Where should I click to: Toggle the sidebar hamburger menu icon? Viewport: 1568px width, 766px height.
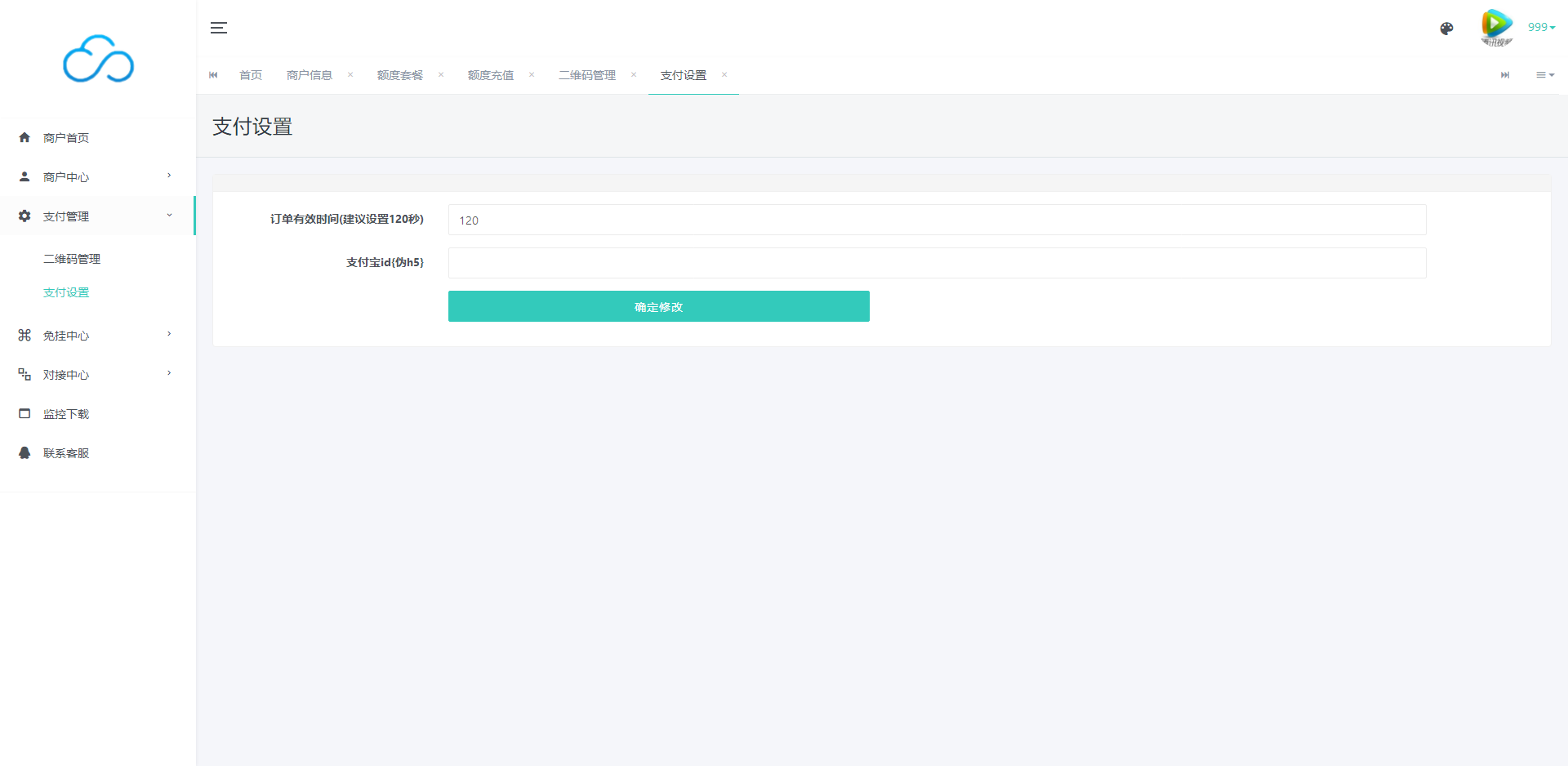point(218,28)
